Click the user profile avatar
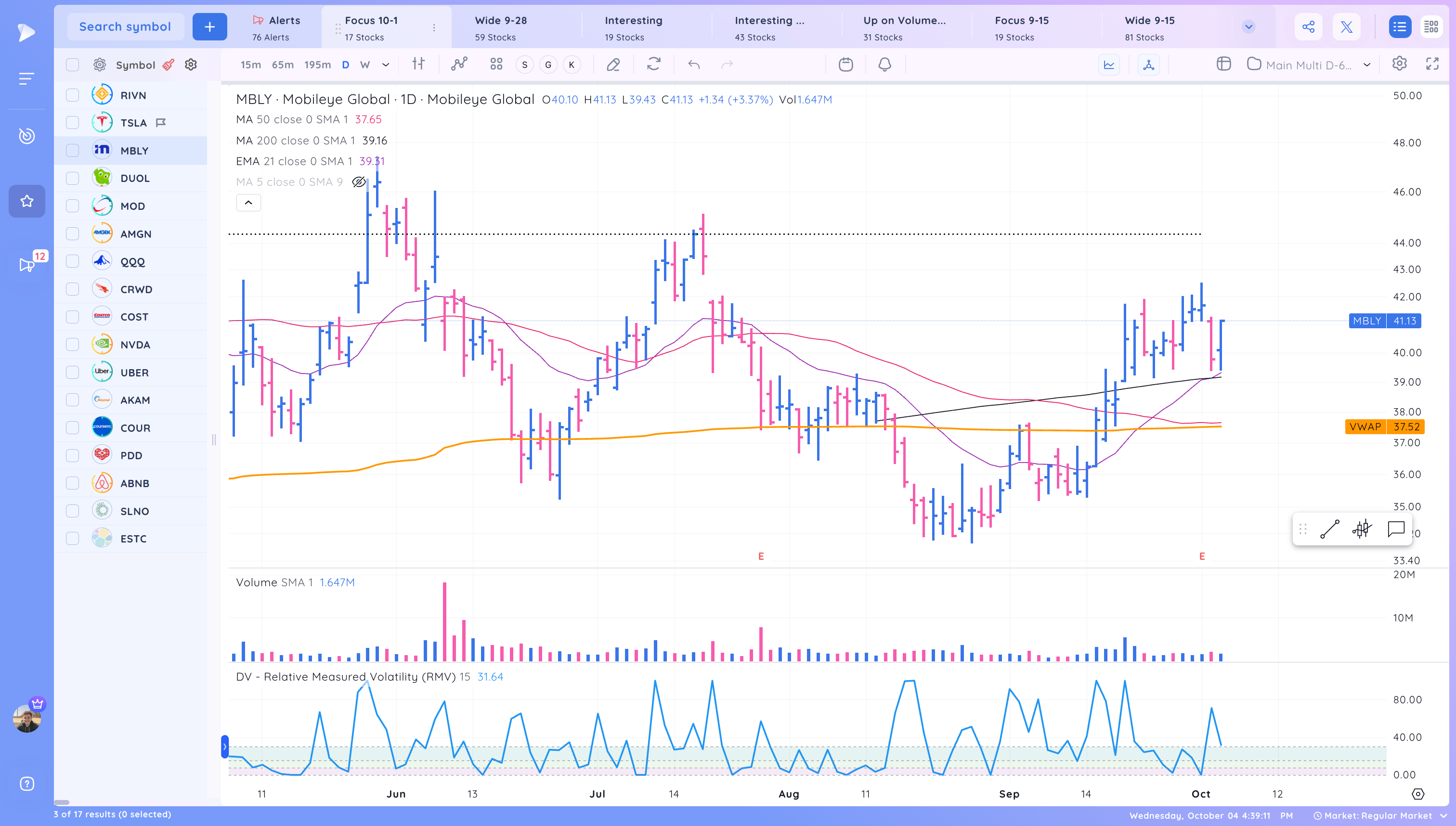Image resolution: width=1456 pixels, height=826 pixels. [26, 719]
